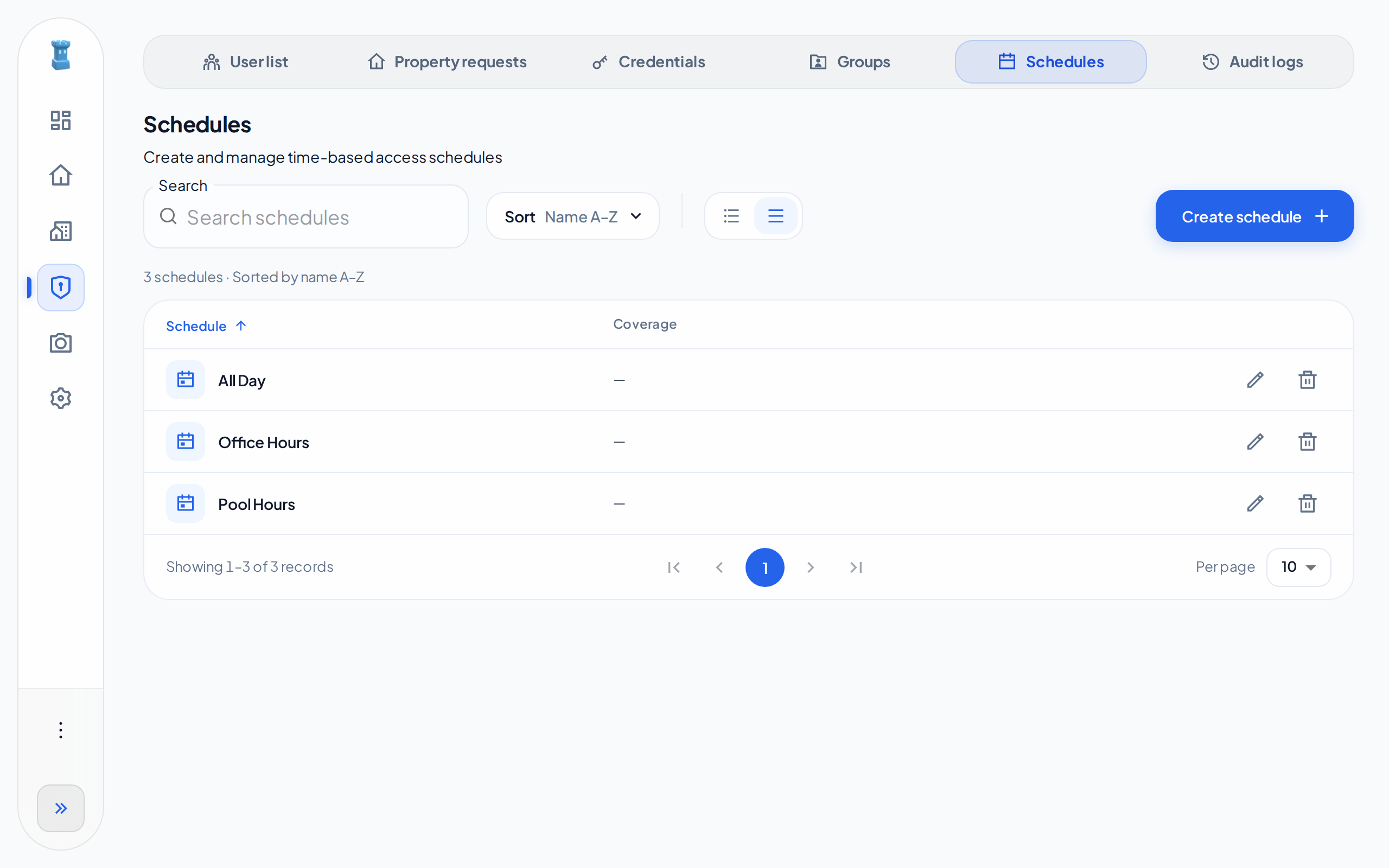1389x868 pixels.
Task: Open the settings gear in sidebar
Action: pos(60,398)
